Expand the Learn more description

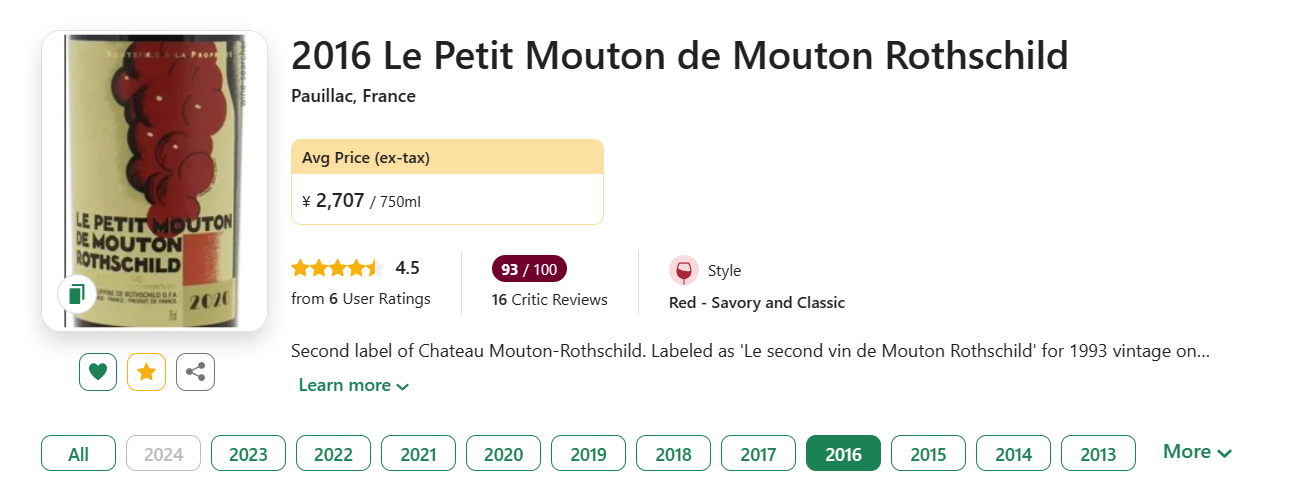354,385
